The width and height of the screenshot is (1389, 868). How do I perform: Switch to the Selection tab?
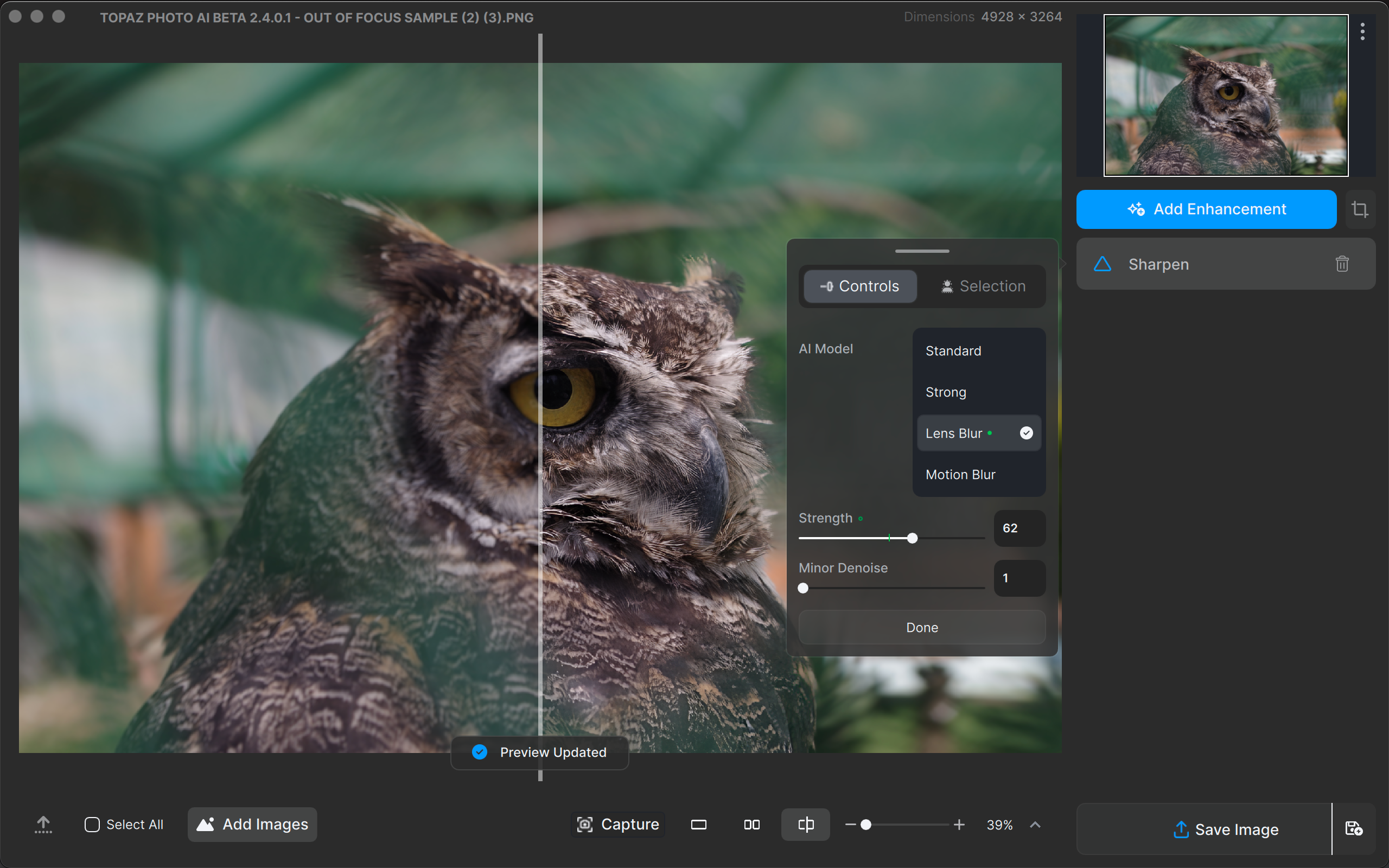983,286
